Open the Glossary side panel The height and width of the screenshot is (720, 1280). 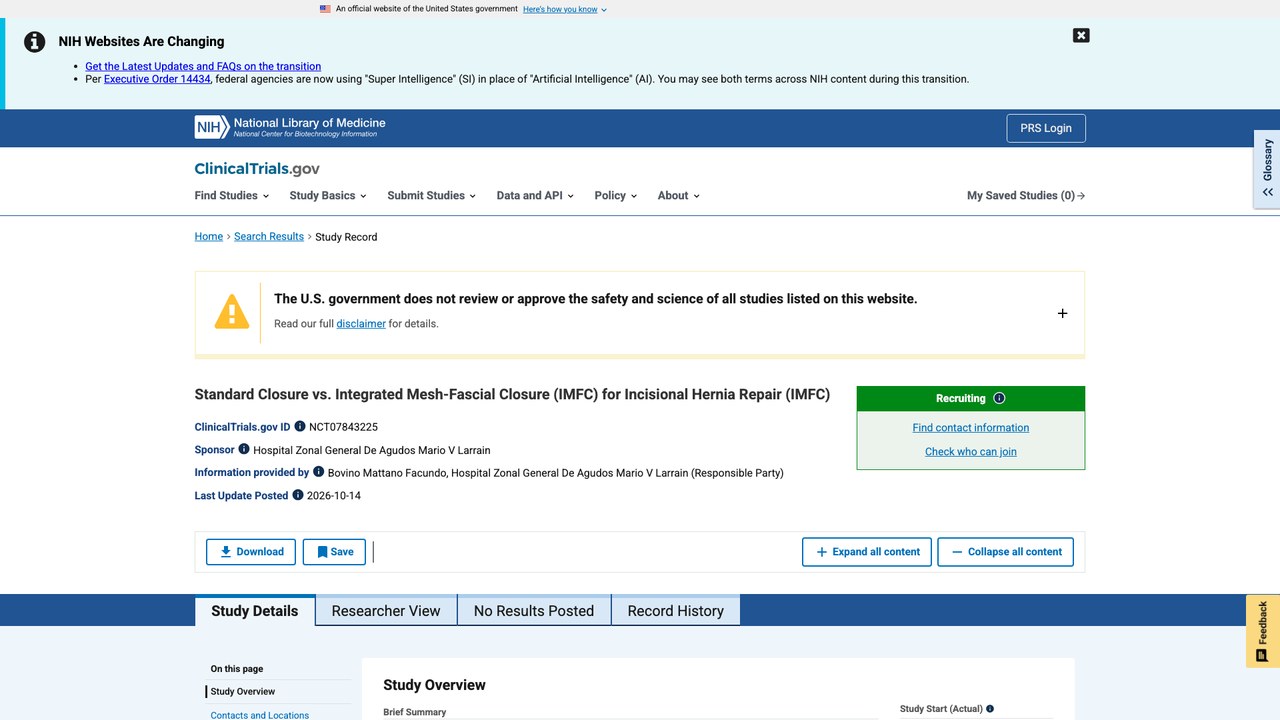1267,168
